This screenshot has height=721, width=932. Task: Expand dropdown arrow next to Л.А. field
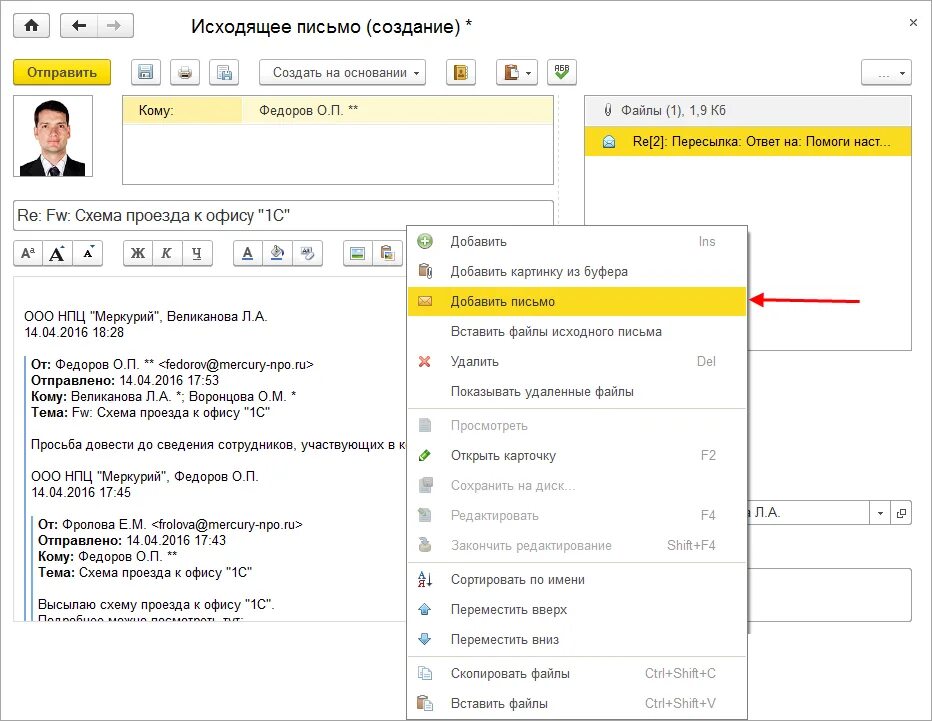pos(880,513)
